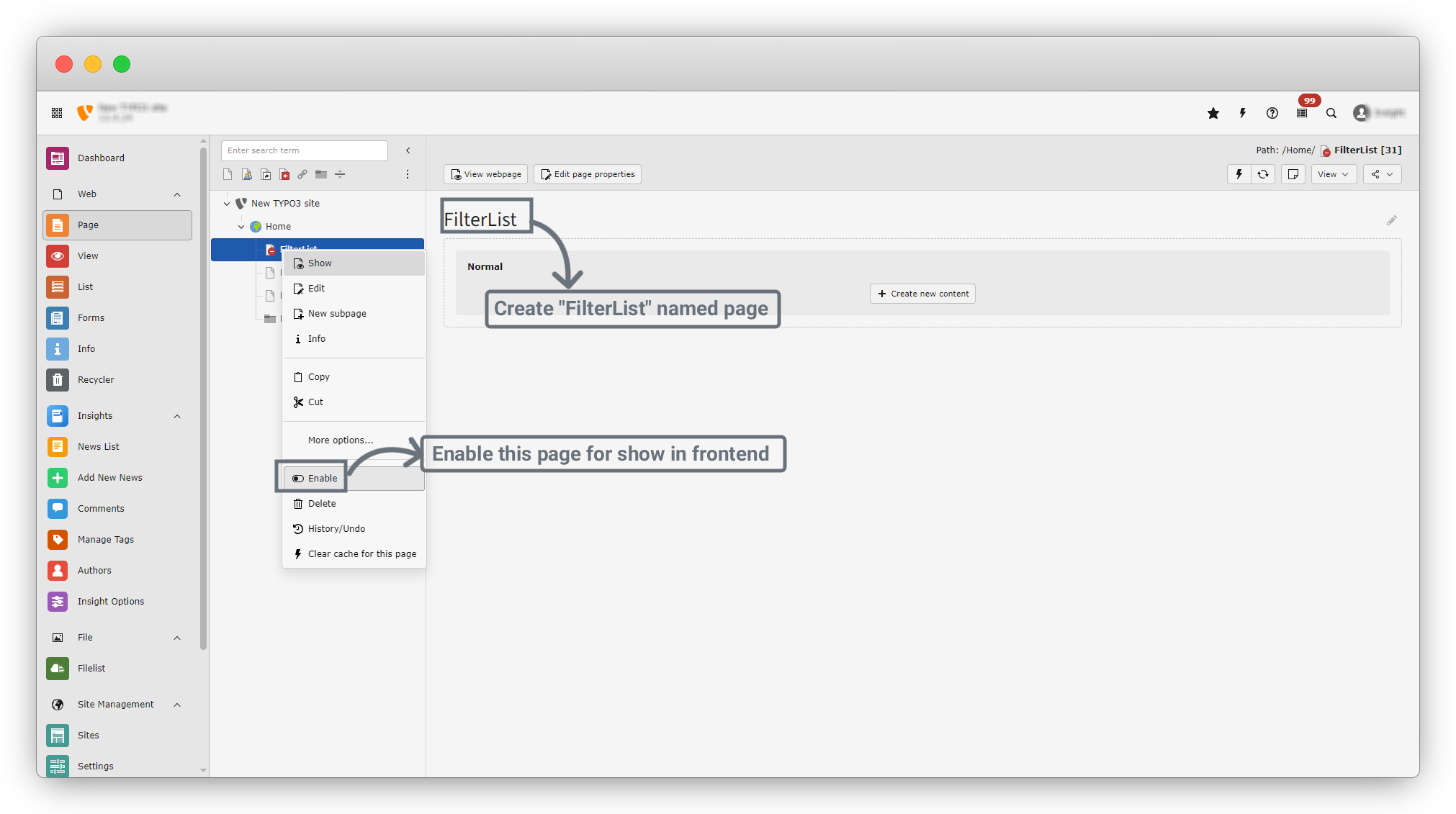Open system information list icon with badge
The image size is (1456, 814).
[x=1302, y=113]
